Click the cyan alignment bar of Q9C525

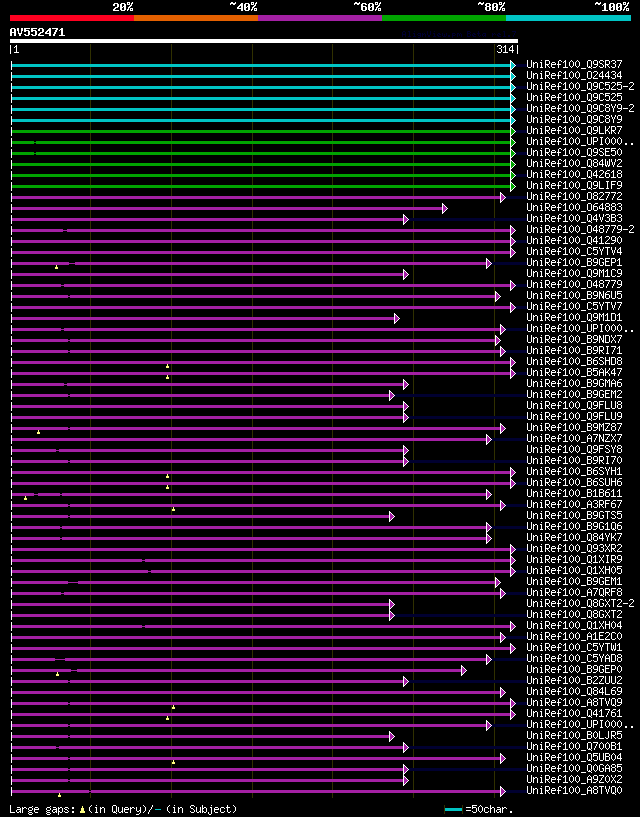click(x=261, y=98)
